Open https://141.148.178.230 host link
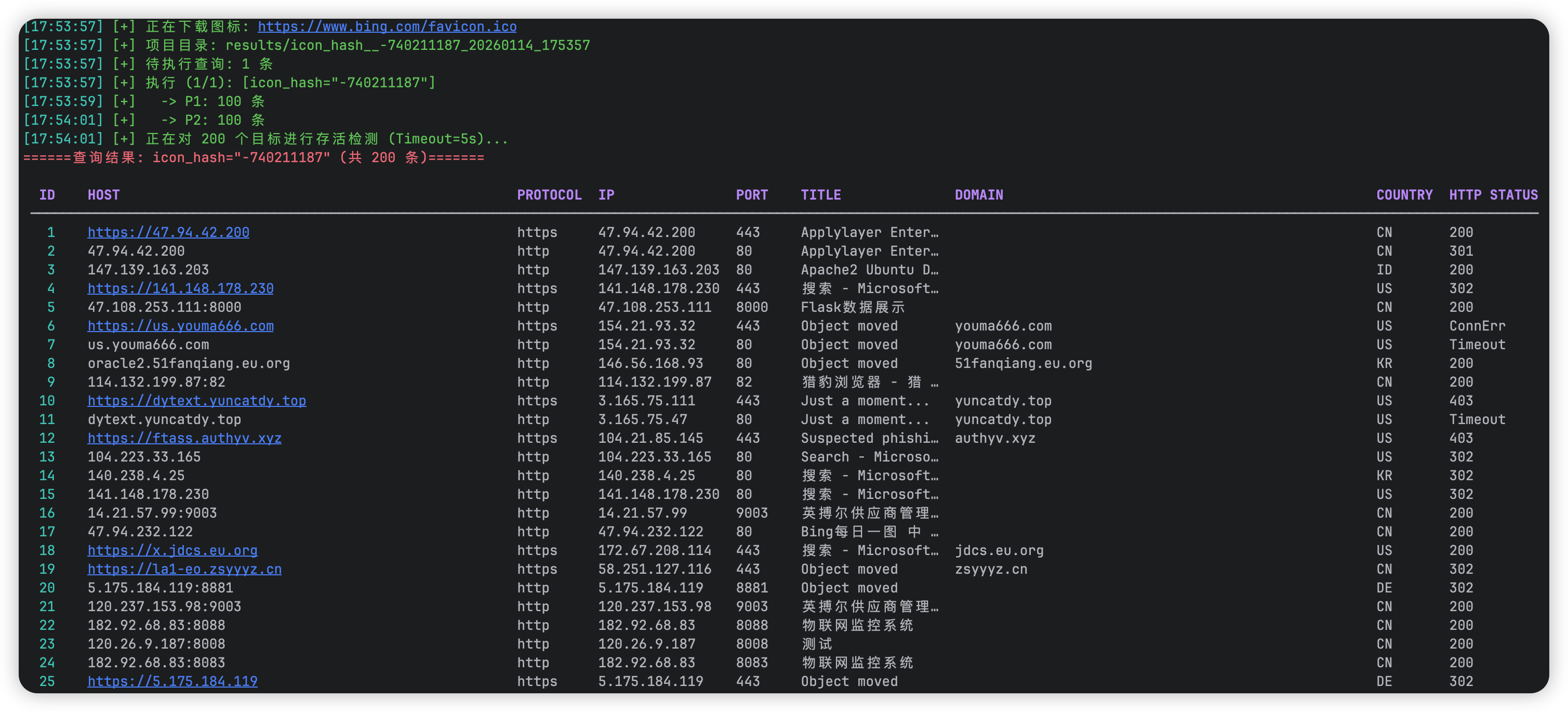This screenshot has height=712, width=1568. point(180,288)
